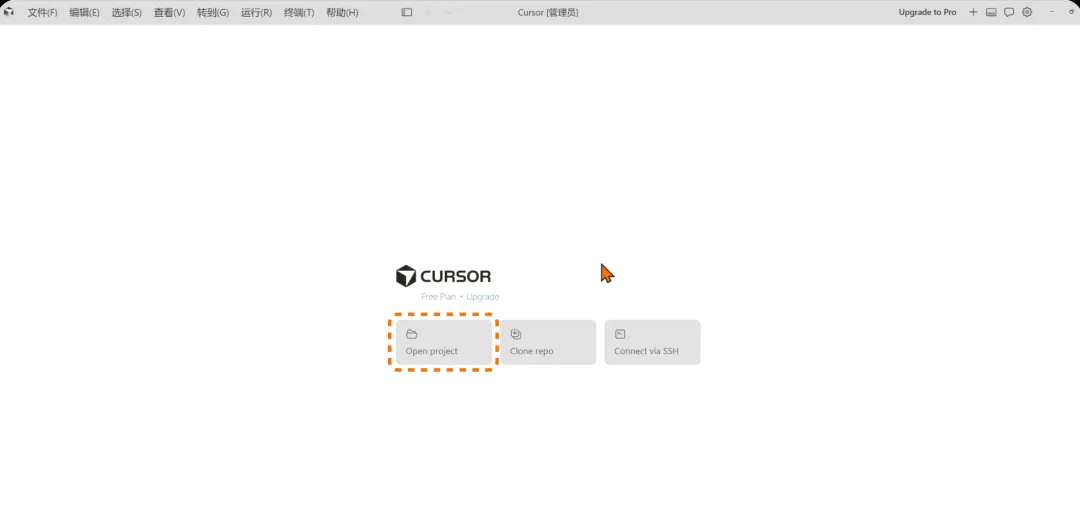Click the Cursor [管理员] window title
The width and height of the screenshot is (1080, 510).
tap(550, 12)
